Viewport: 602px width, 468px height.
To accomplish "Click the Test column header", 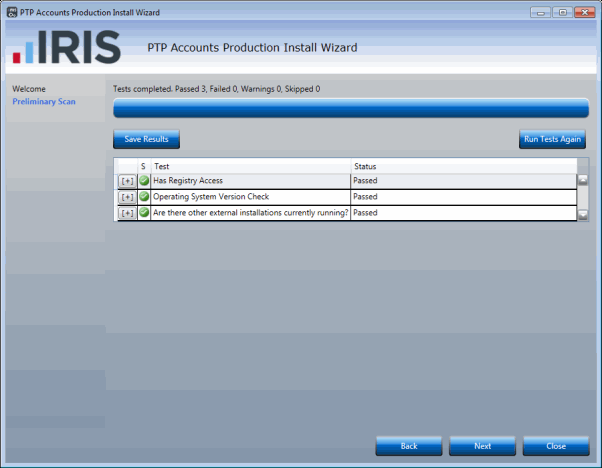I will [x=251, y=166].
